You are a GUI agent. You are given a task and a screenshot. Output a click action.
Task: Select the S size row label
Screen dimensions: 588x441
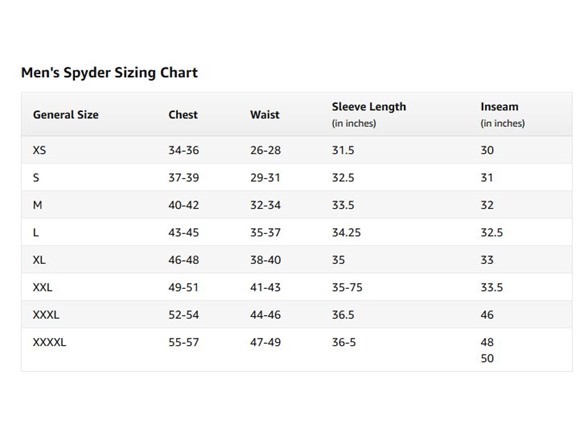point(36,177)
